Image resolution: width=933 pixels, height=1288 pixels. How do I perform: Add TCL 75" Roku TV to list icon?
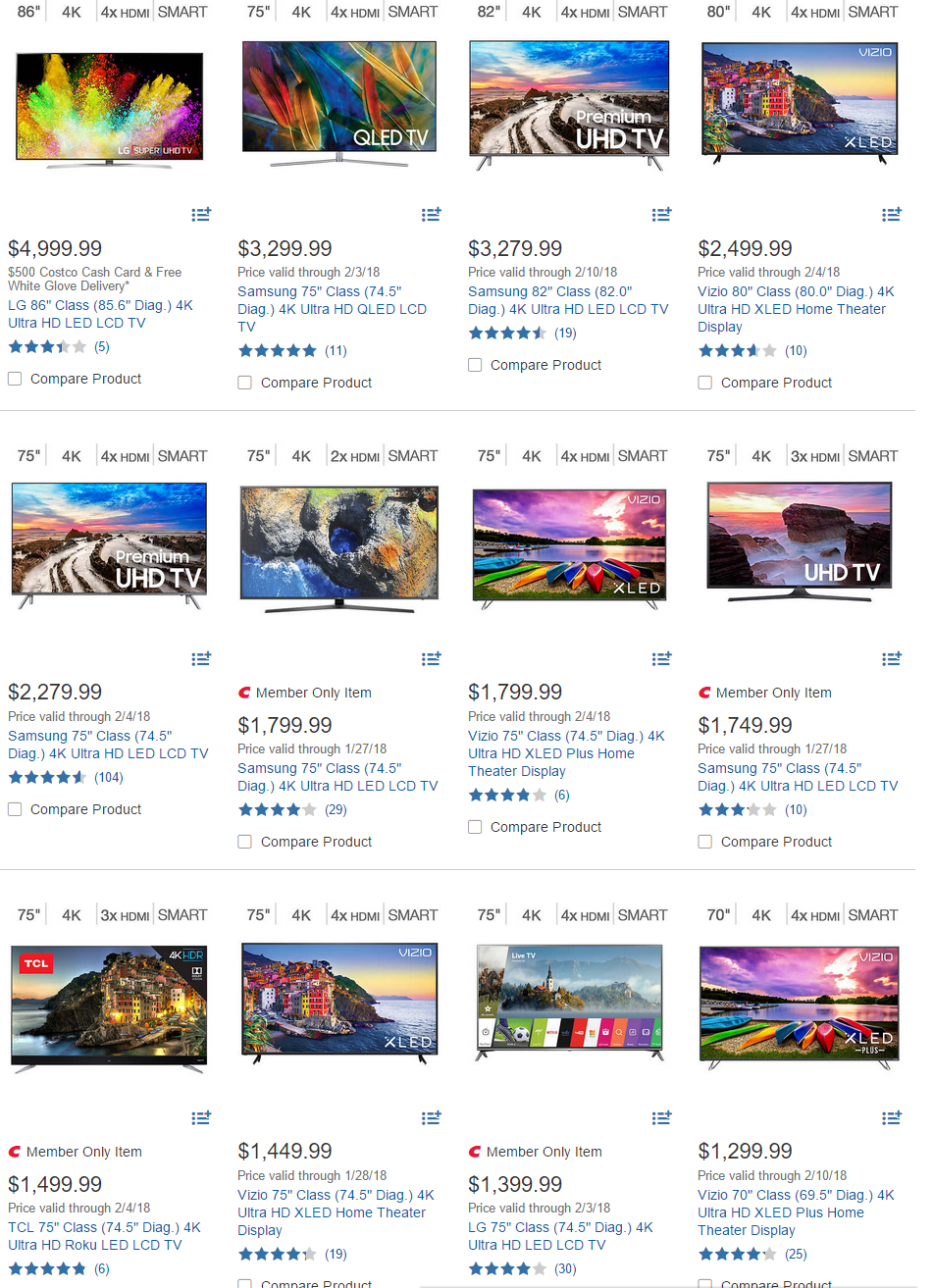(201, 1117)
